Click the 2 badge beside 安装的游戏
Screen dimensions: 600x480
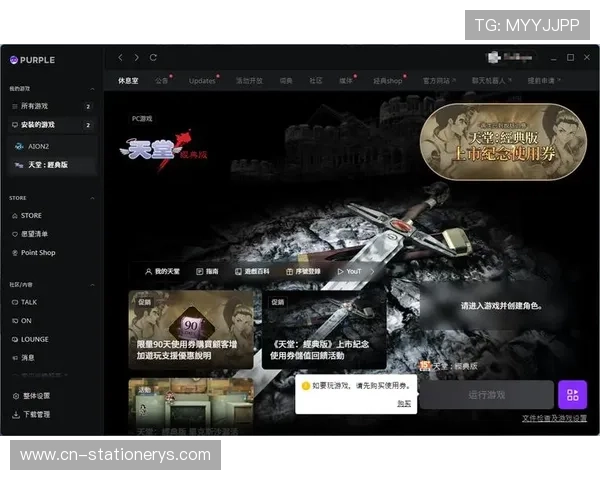[88, 125]
